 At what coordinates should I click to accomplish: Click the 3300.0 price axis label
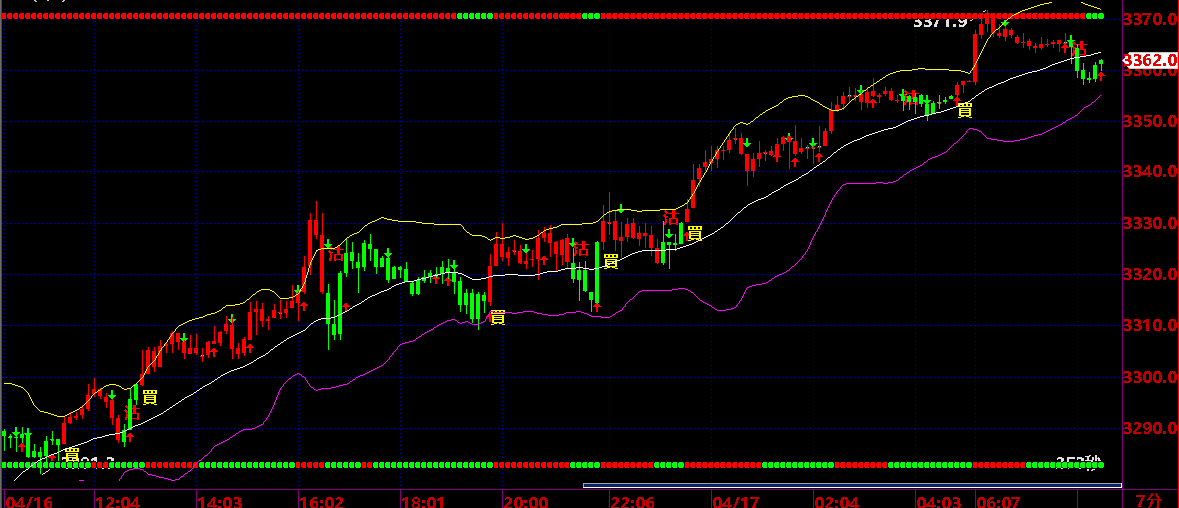1150,376
